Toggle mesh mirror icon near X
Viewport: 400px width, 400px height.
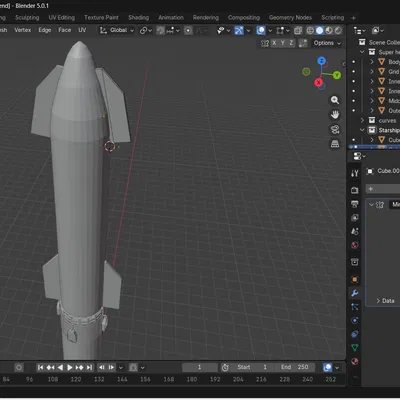(265, 43)
